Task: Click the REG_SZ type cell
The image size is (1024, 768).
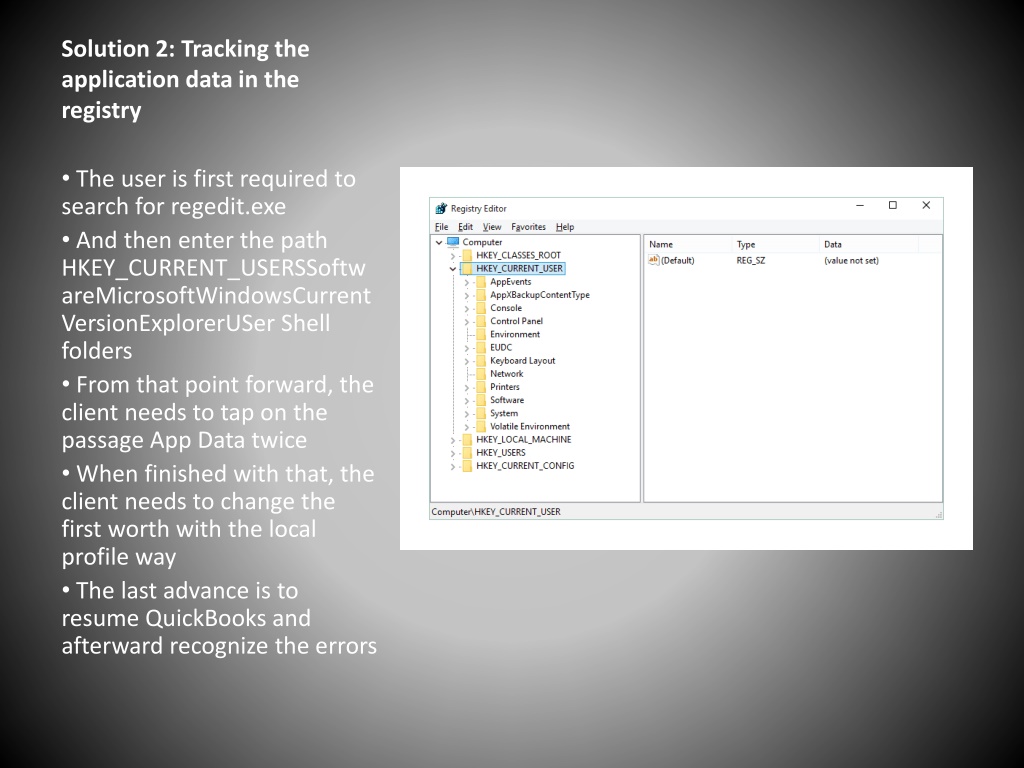Action: point(750,261)
